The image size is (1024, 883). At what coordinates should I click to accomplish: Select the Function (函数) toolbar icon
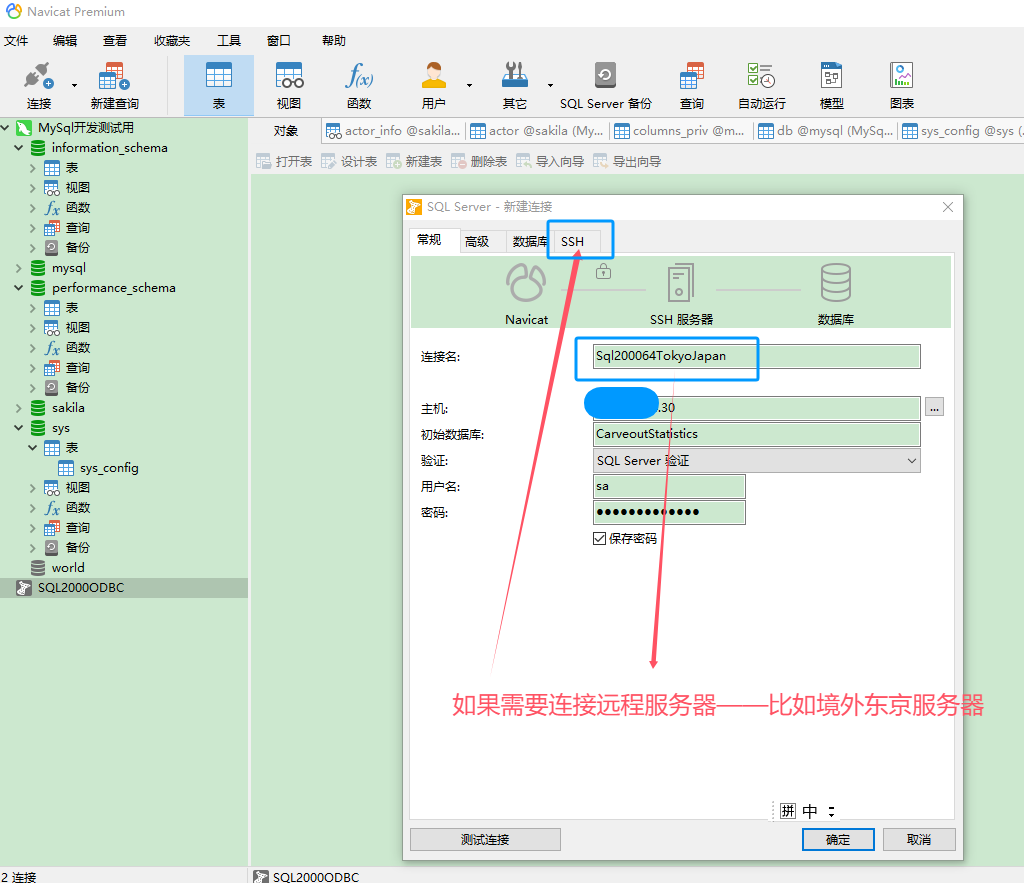[x=359, y=85]
